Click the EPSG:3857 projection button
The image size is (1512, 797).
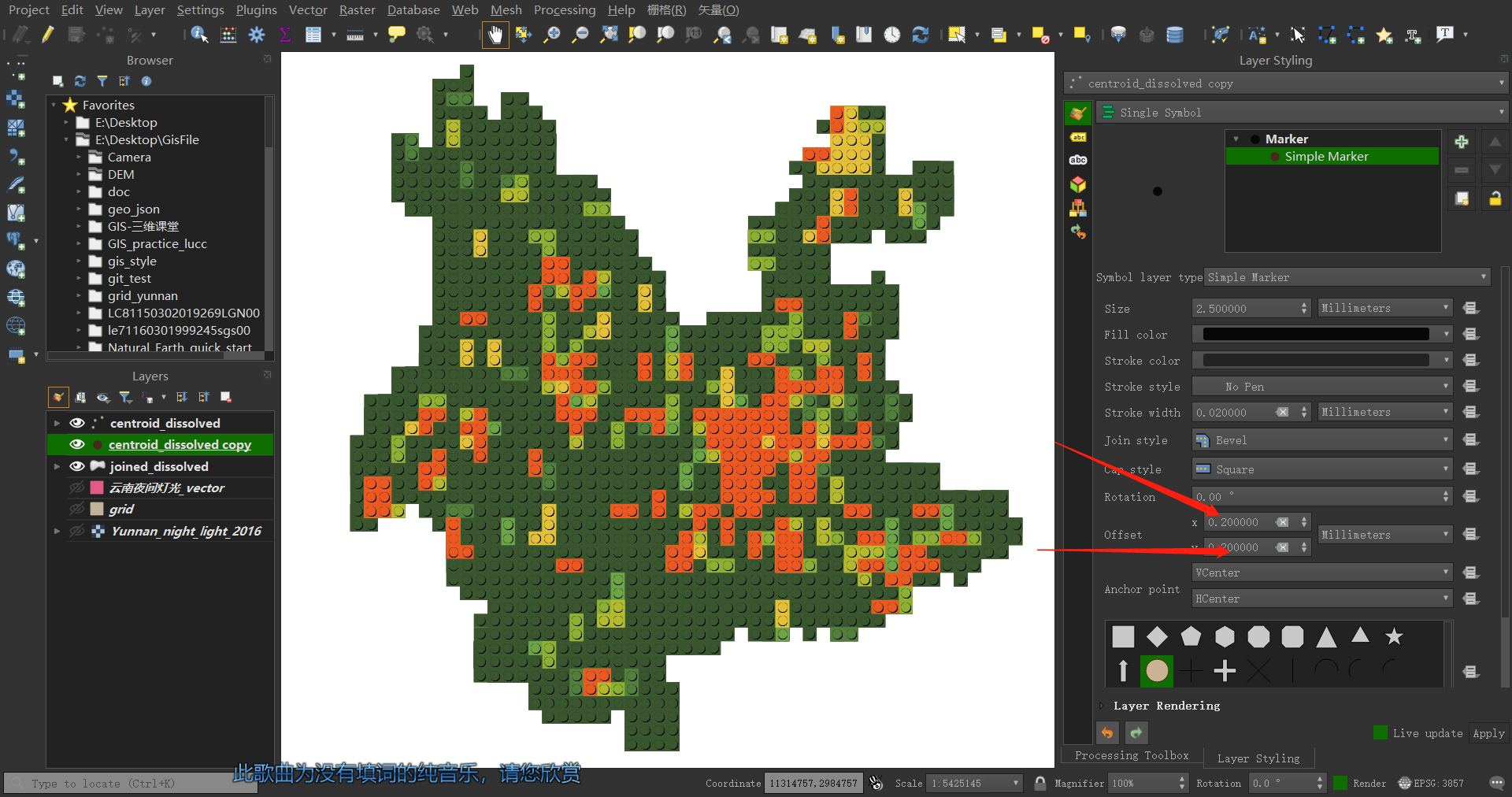pos(1431,784)
